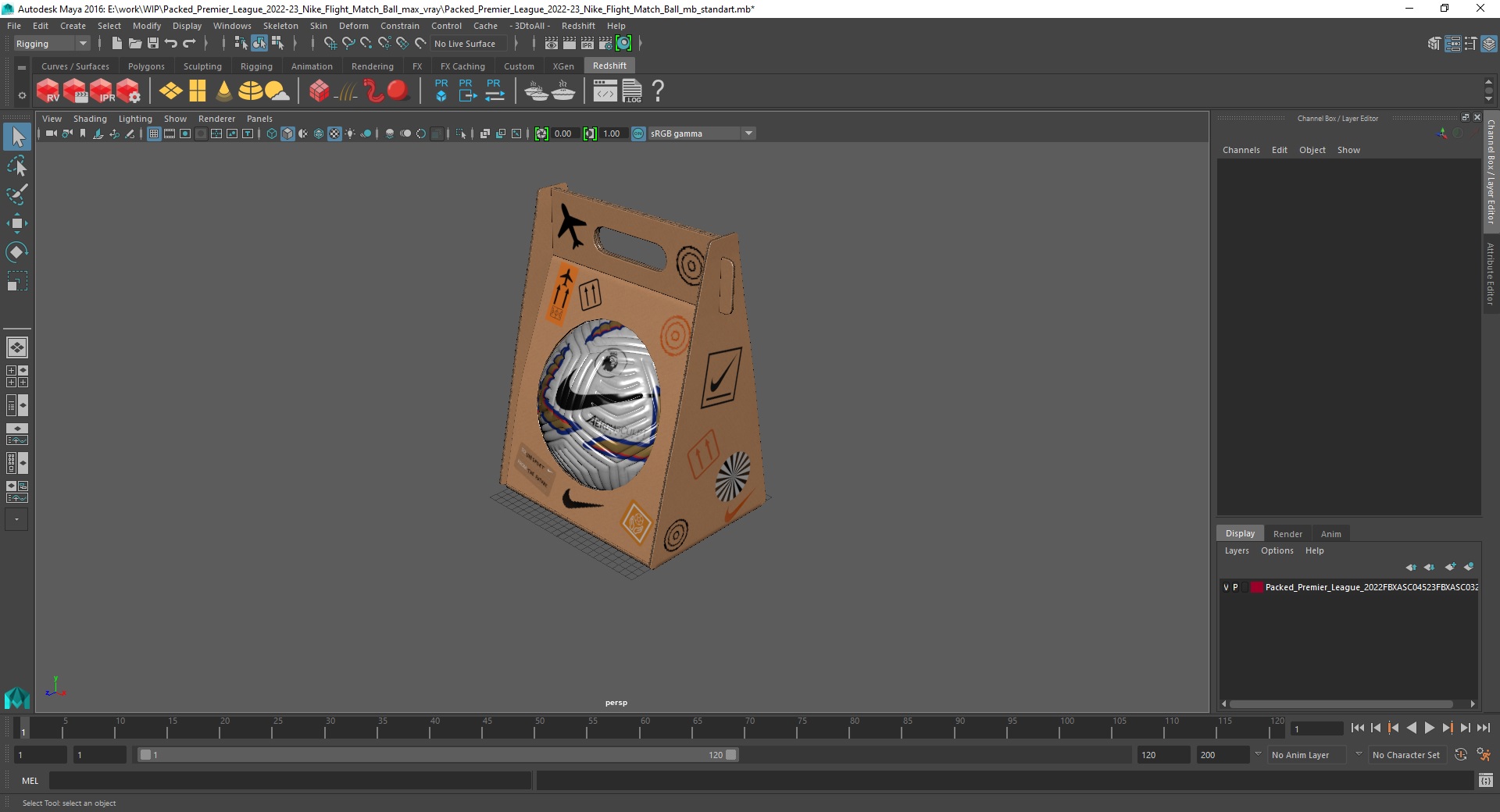Redo the last action
This screenshot has width=1500, height=812.
pyautogui.click(x=190, y=44)
